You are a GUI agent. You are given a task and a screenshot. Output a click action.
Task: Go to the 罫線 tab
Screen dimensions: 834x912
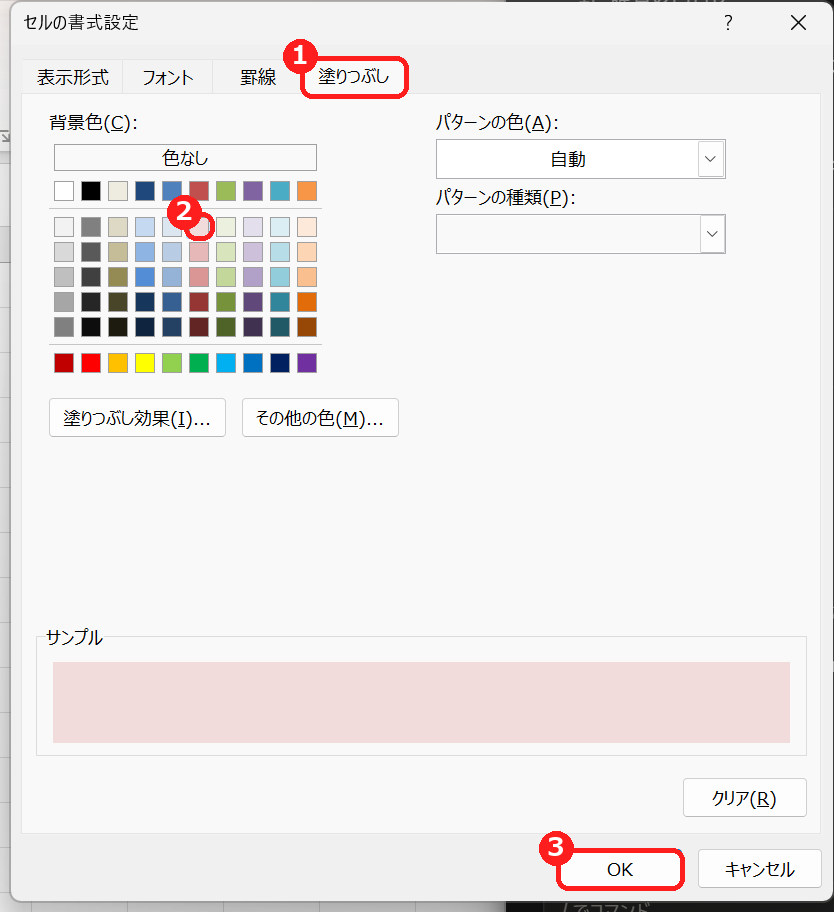258,77
